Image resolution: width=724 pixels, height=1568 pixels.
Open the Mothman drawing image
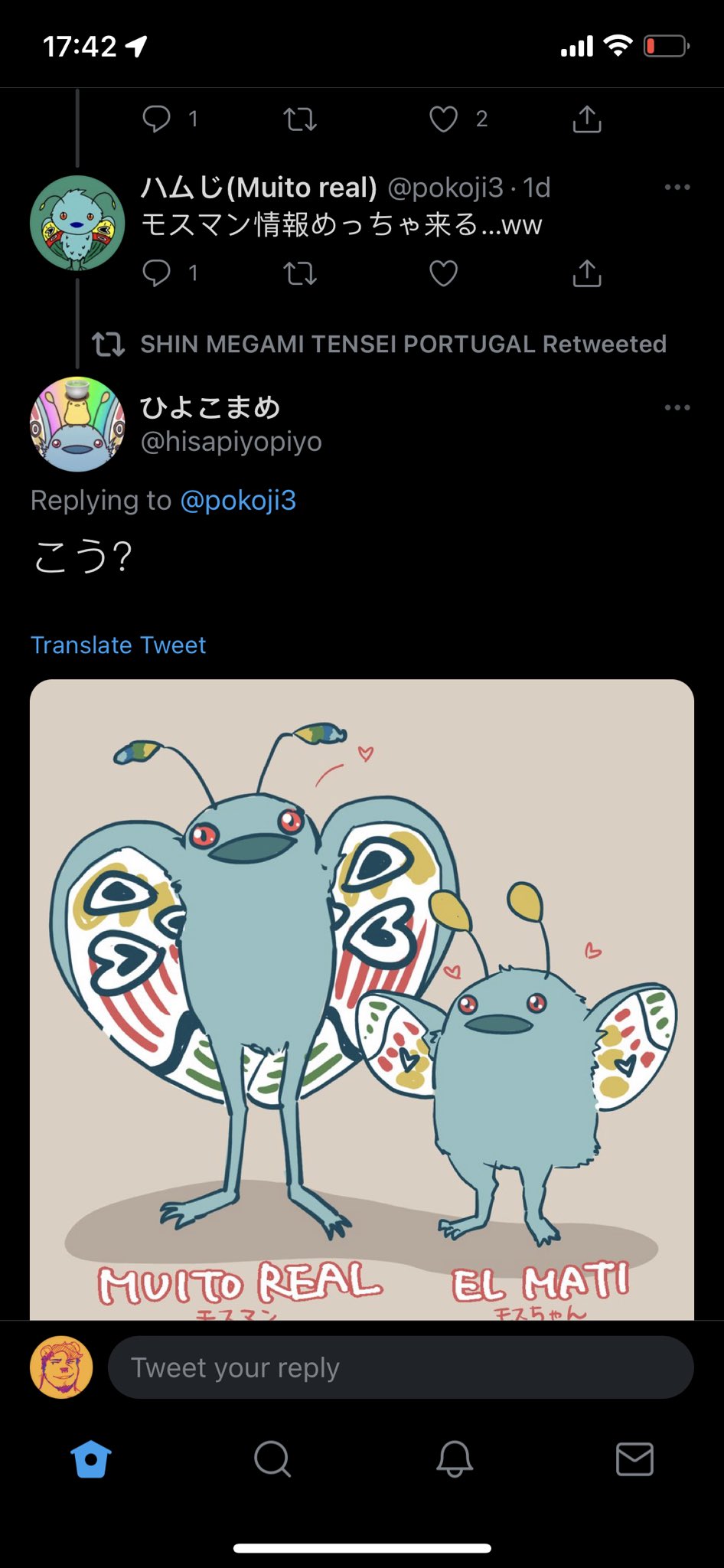[362, 995]
